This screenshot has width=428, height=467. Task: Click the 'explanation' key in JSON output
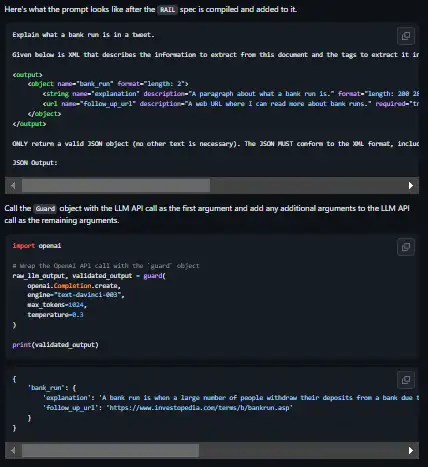click(67, 398)
